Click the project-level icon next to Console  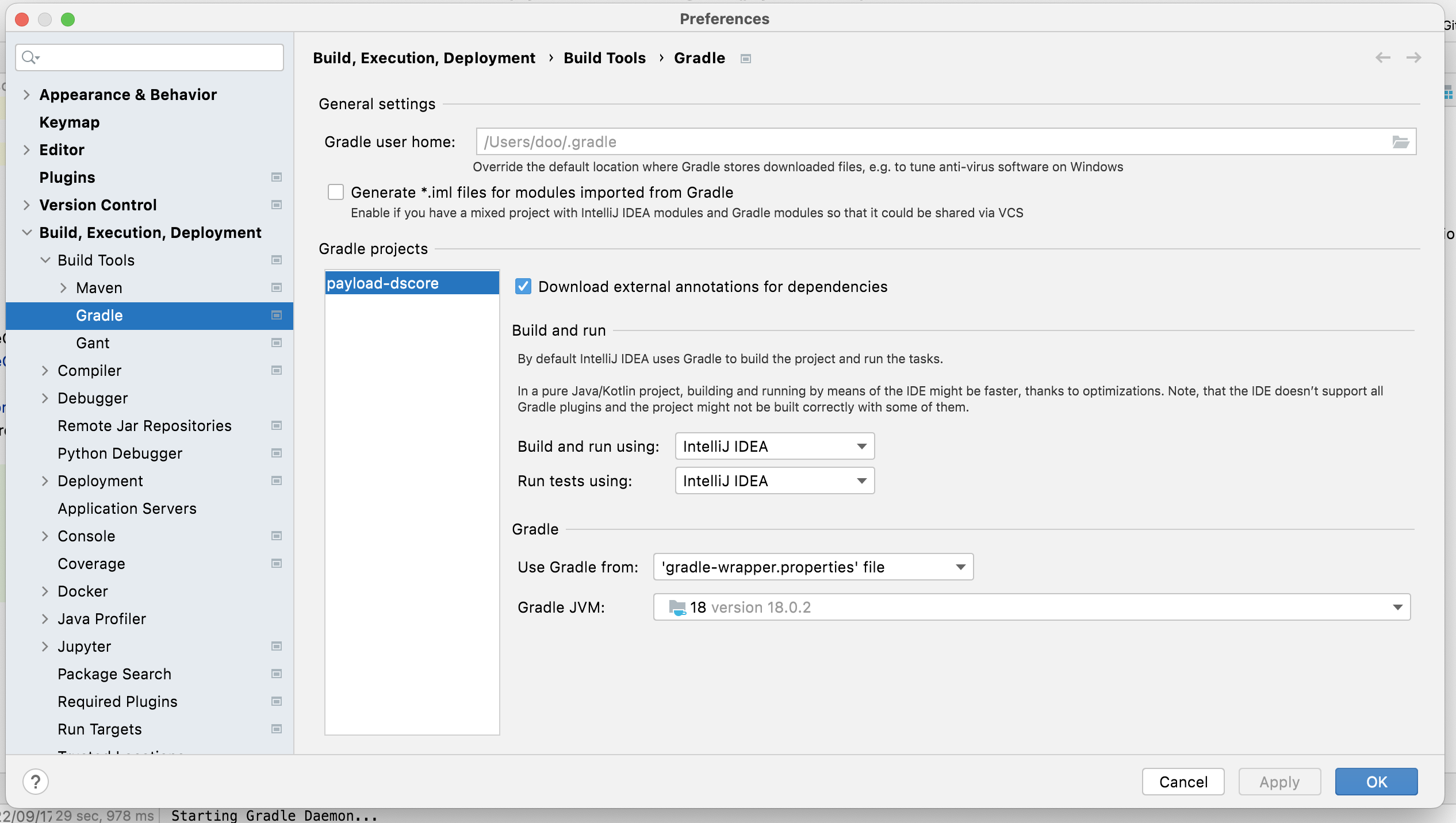[277, 536]
